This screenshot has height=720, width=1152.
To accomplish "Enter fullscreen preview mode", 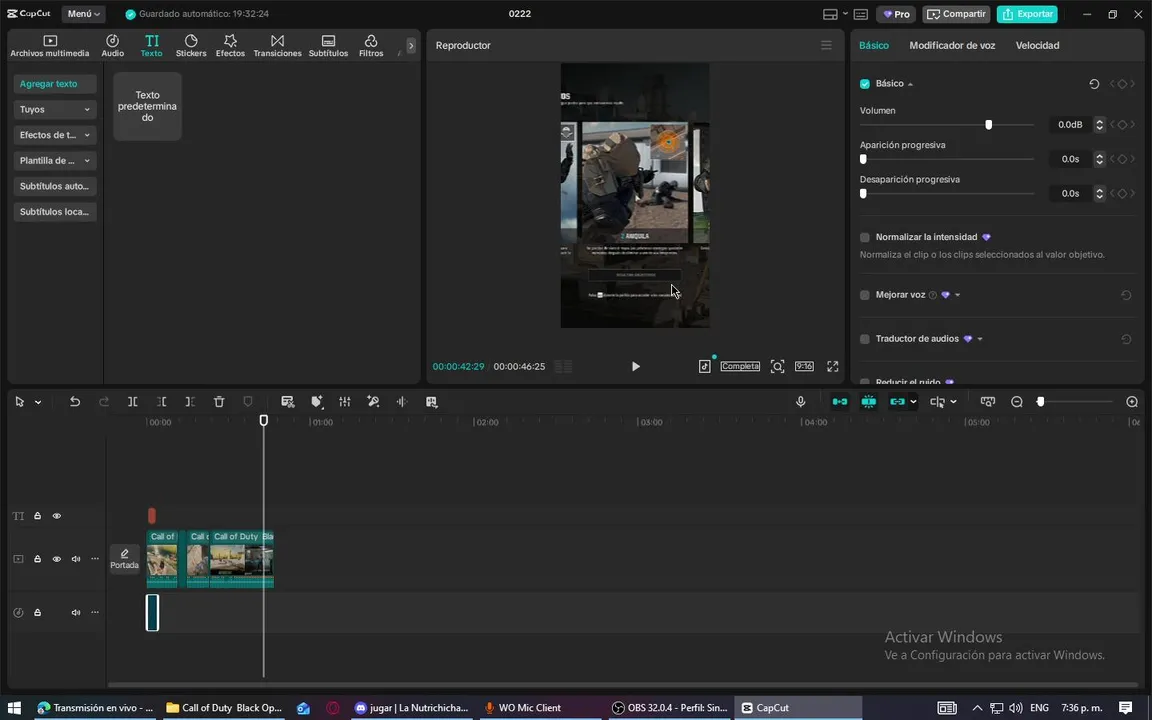I will [832, 366].
